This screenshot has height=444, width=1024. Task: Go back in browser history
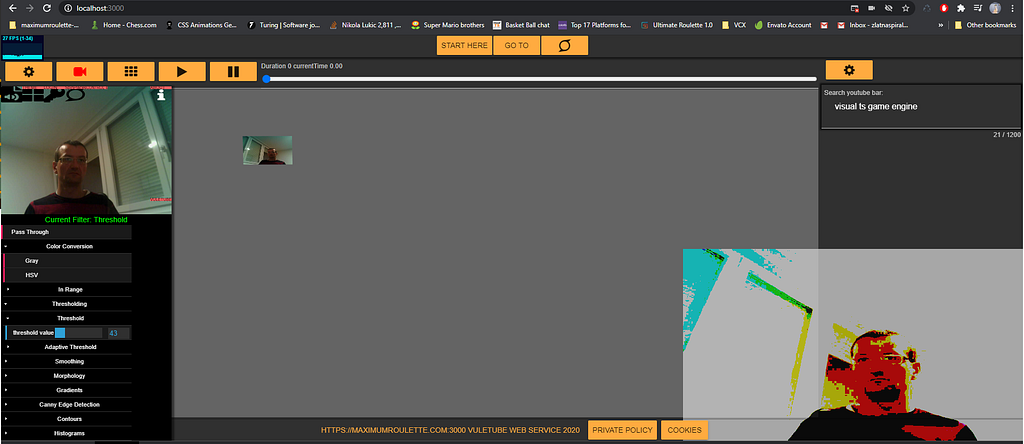click(x=12, y=8)
